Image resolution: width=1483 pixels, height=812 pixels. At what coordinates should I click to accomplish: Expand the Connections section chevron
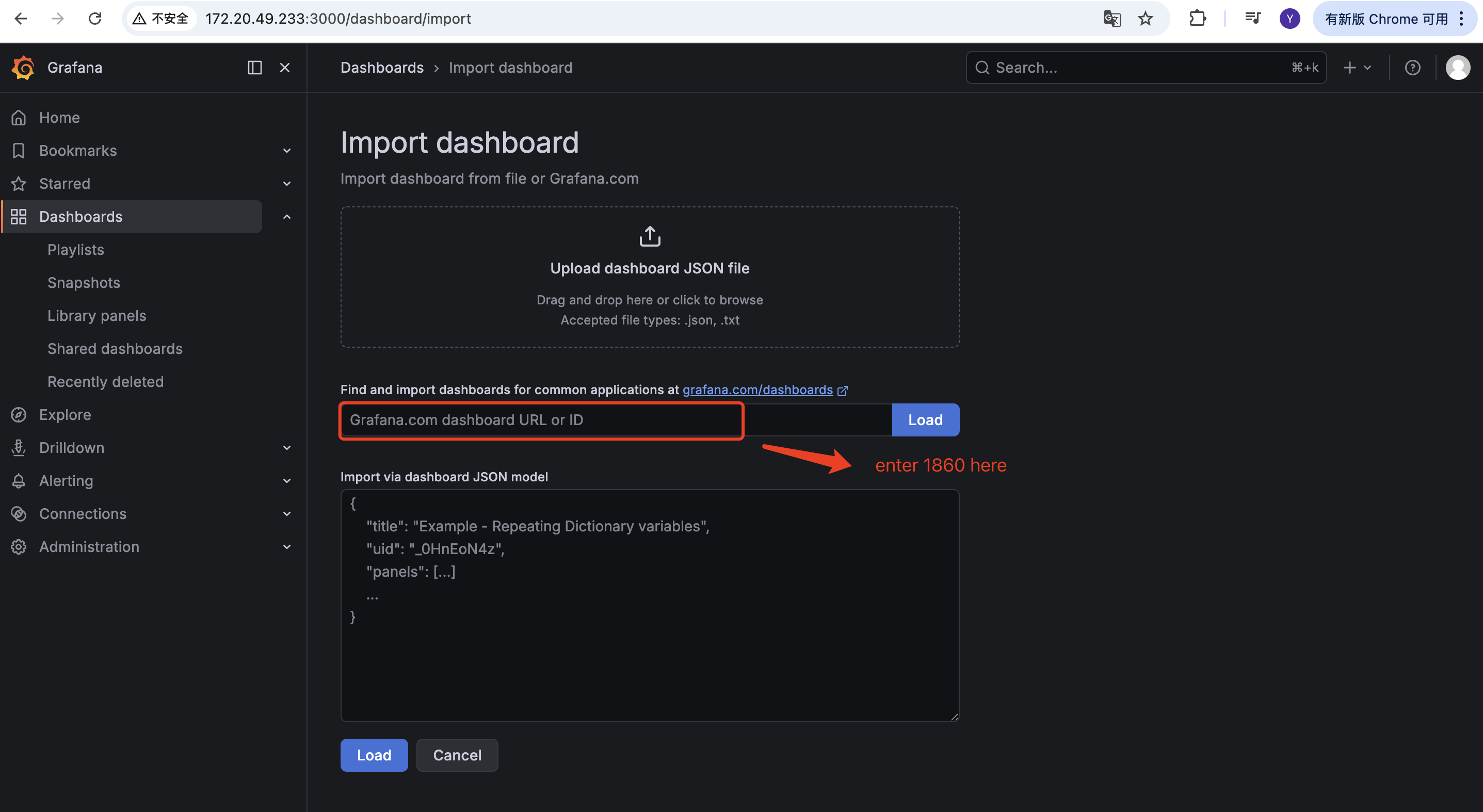click(x=287, y=513)
